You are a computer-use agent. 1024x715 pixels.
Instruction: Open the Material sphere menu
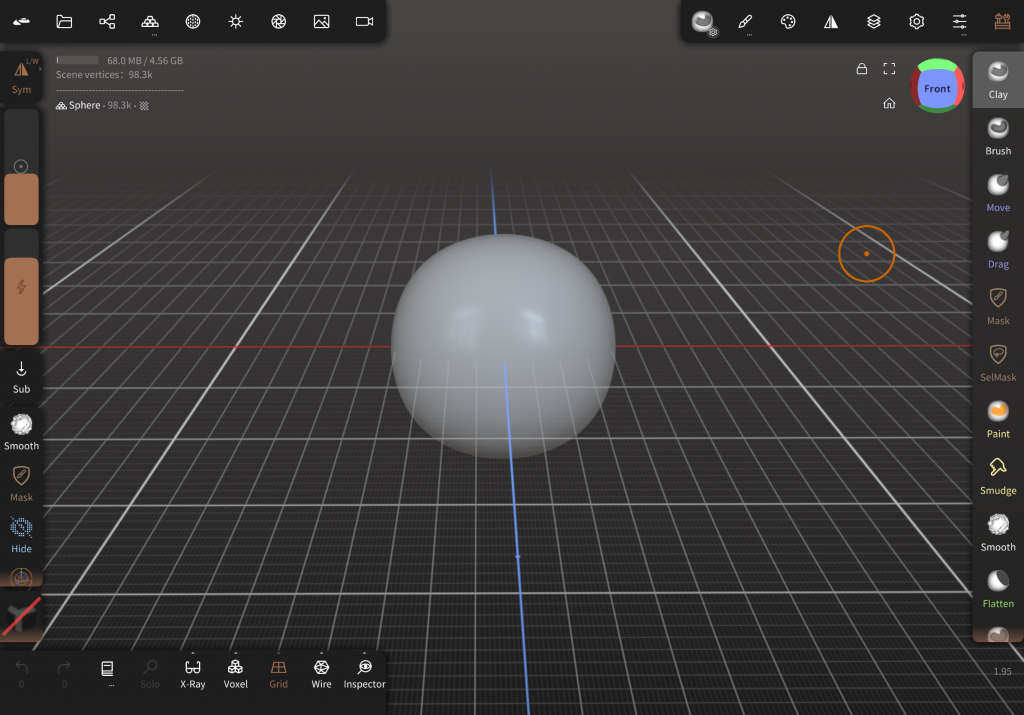coord(193,22)
